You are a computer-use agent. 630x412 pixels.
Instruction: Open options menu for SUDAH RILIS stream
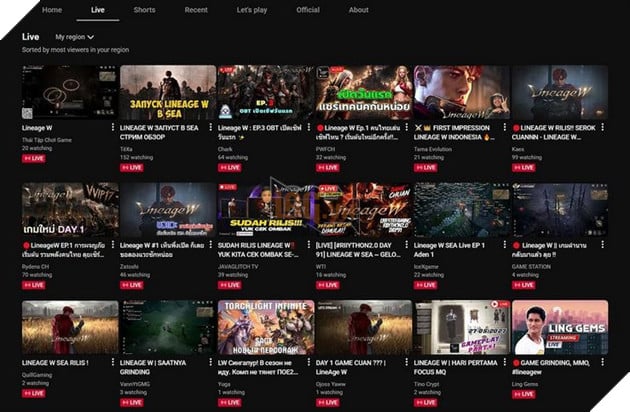309,245
